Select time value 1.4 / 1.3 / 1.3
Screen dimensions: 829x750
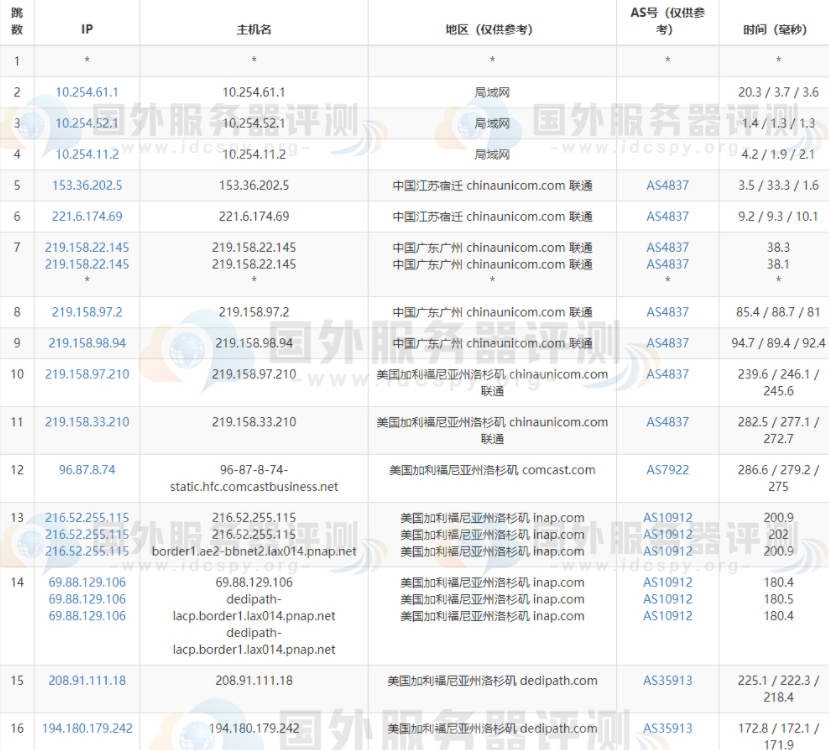(x=778, y=123)
